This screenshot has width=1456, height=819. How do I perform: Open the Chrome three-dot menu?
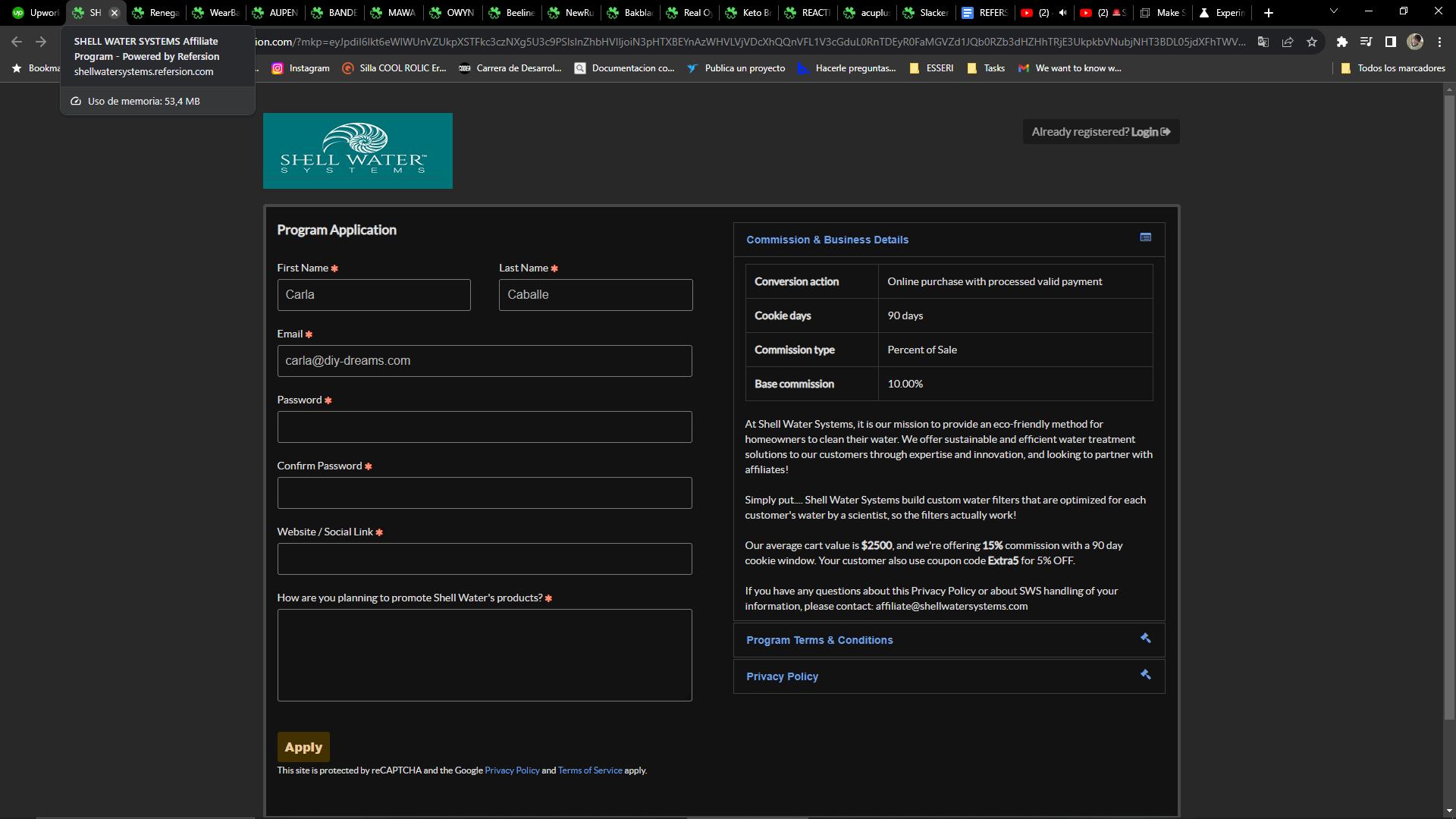pyautogui.click(x=1439, y=42)
